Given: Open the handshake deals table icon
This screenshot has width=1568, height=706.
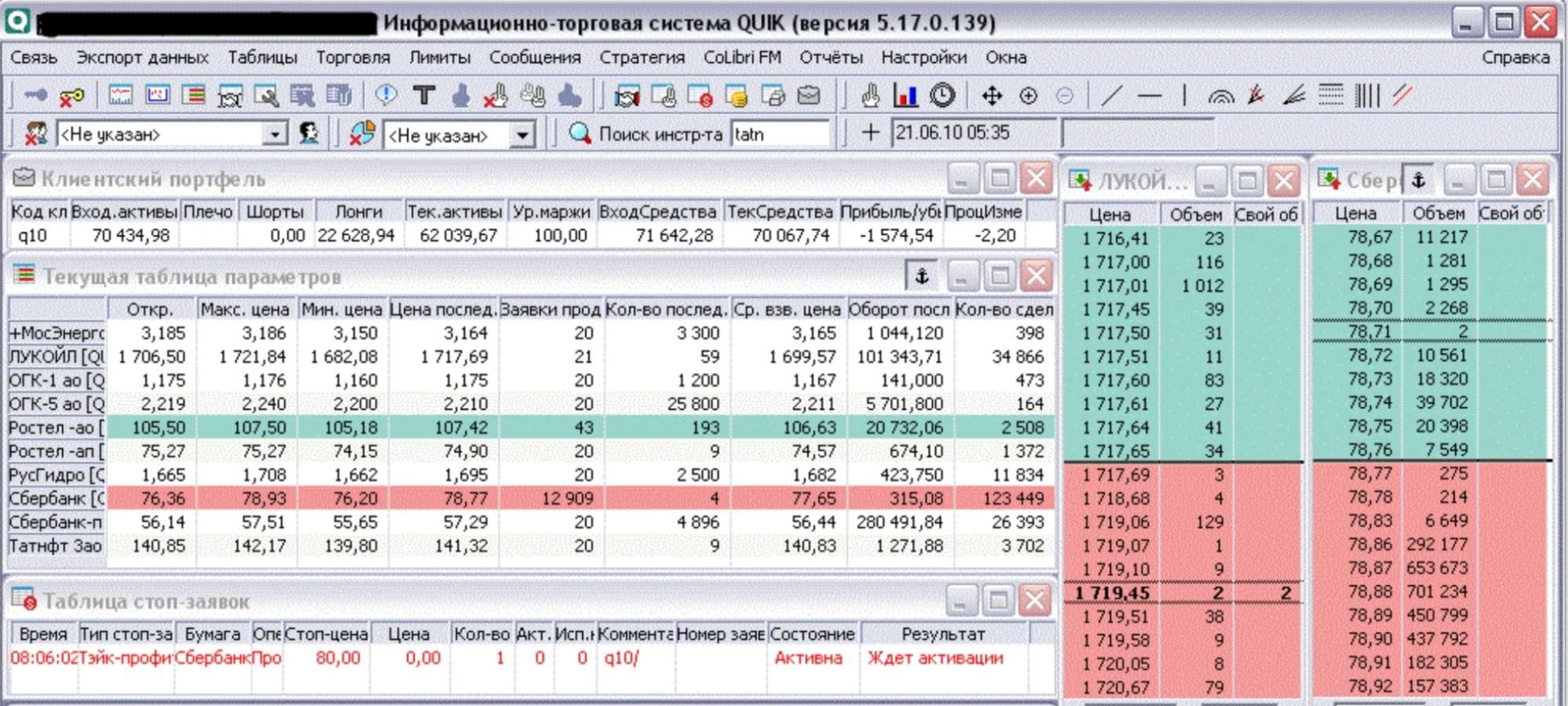Looking at the screenshot, I should pos(627,96).
